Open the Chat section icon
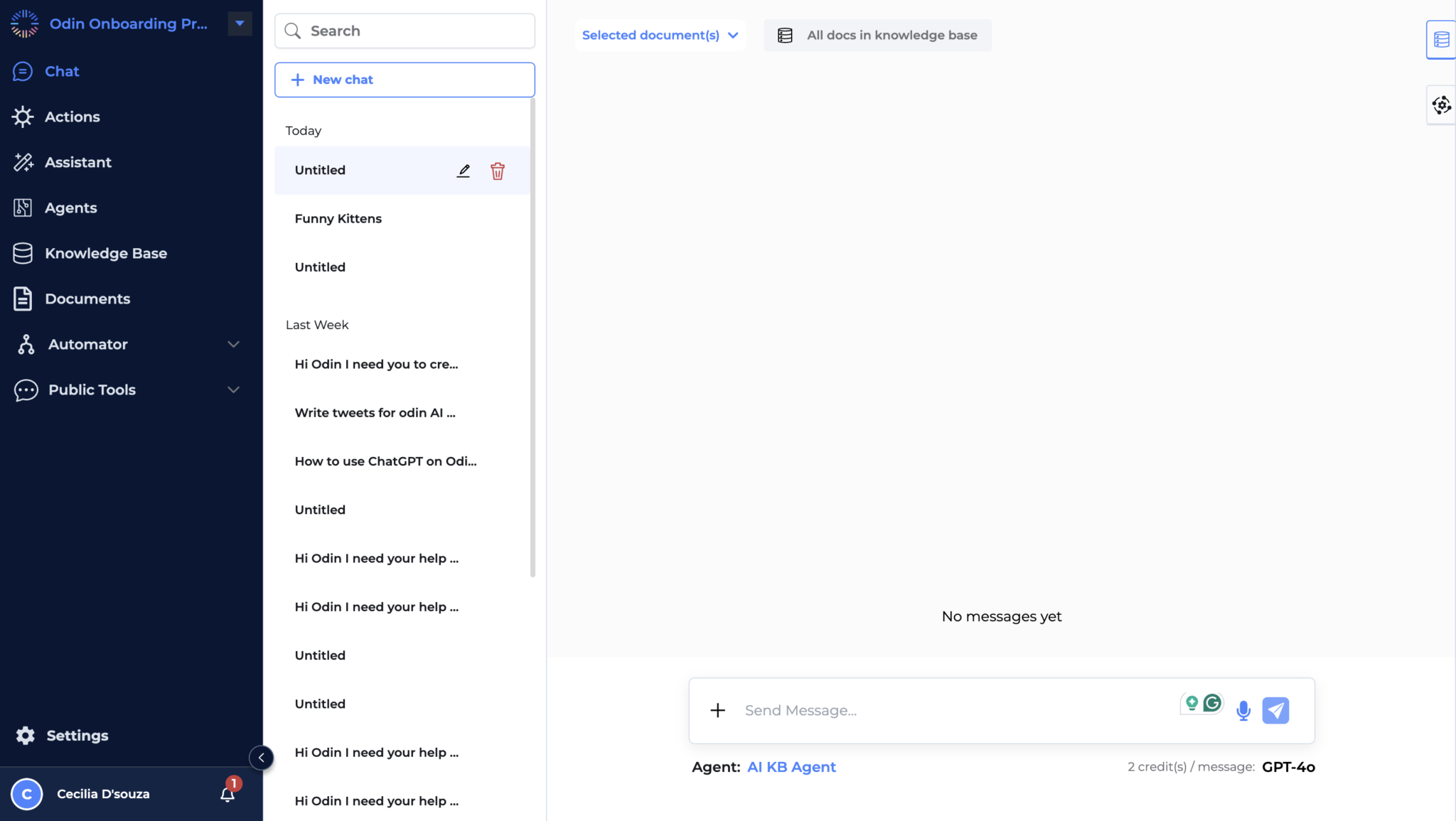The width and height of the screenshot is (1456, 821). tap(23, 71)
